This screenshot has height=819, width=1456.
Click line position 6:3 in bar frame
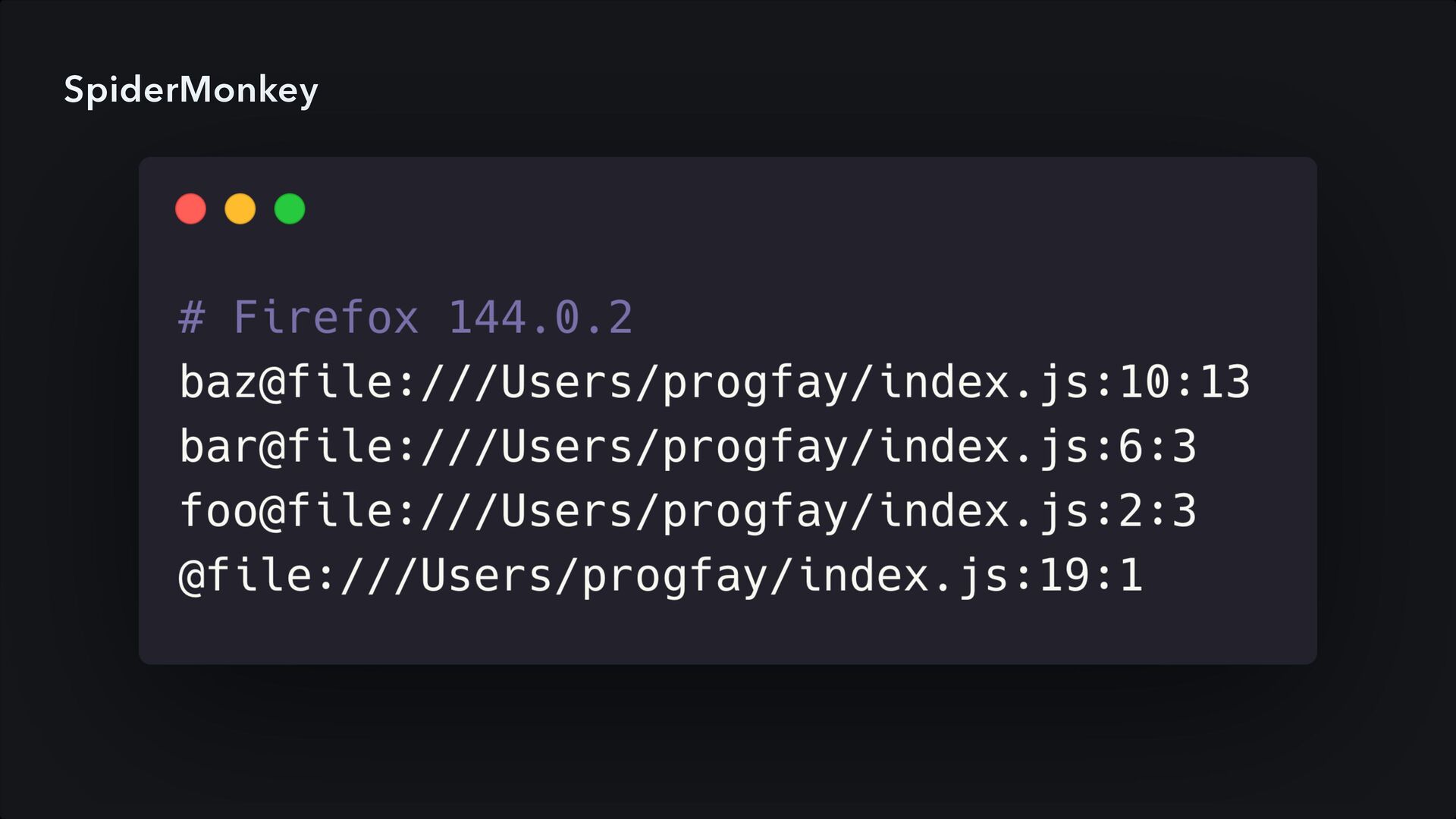click(x=1157, y=446)
